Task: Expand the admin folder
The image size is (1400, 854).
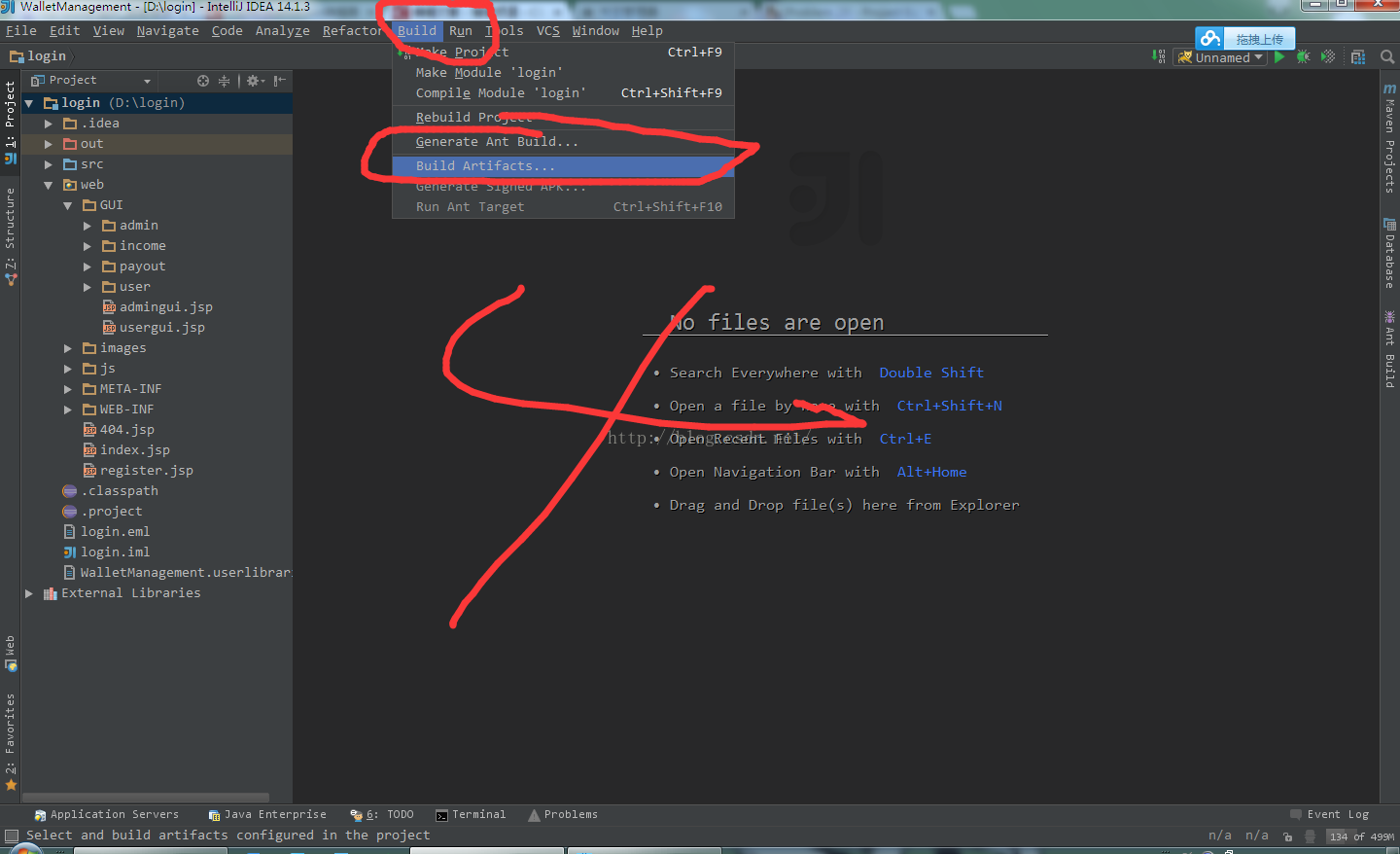Action: [x=87, y=226]
